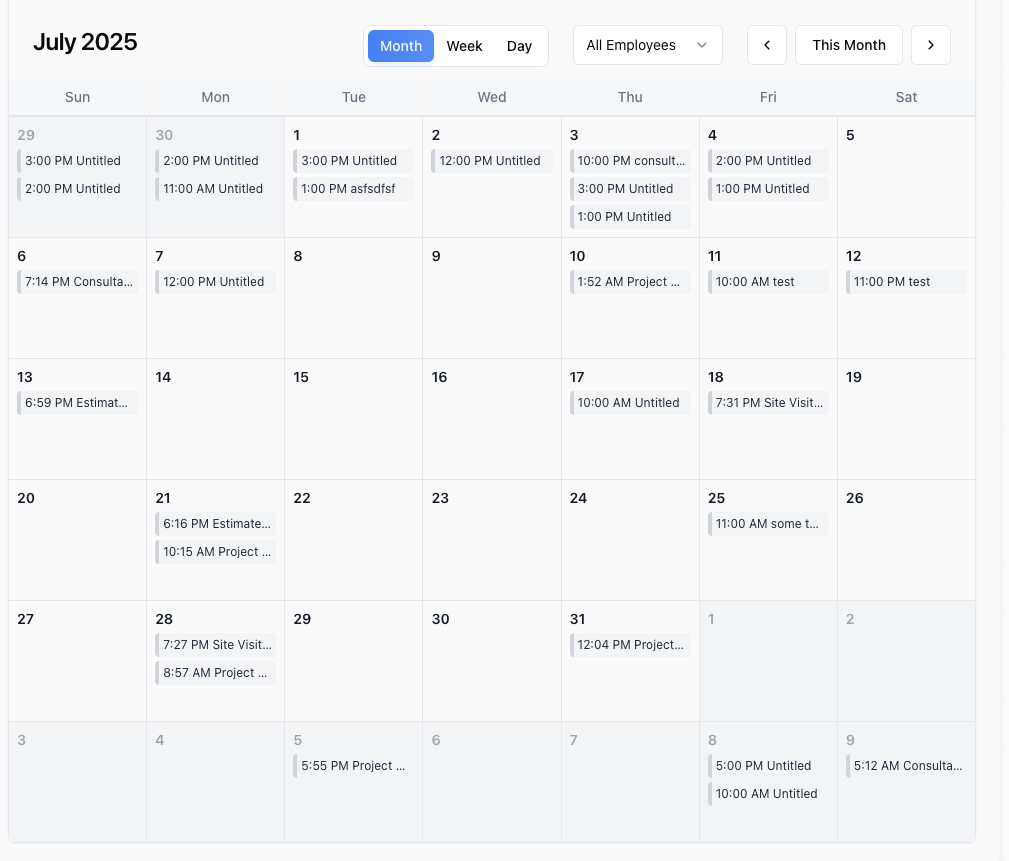Go to the previous month arrow

[766, 45]
